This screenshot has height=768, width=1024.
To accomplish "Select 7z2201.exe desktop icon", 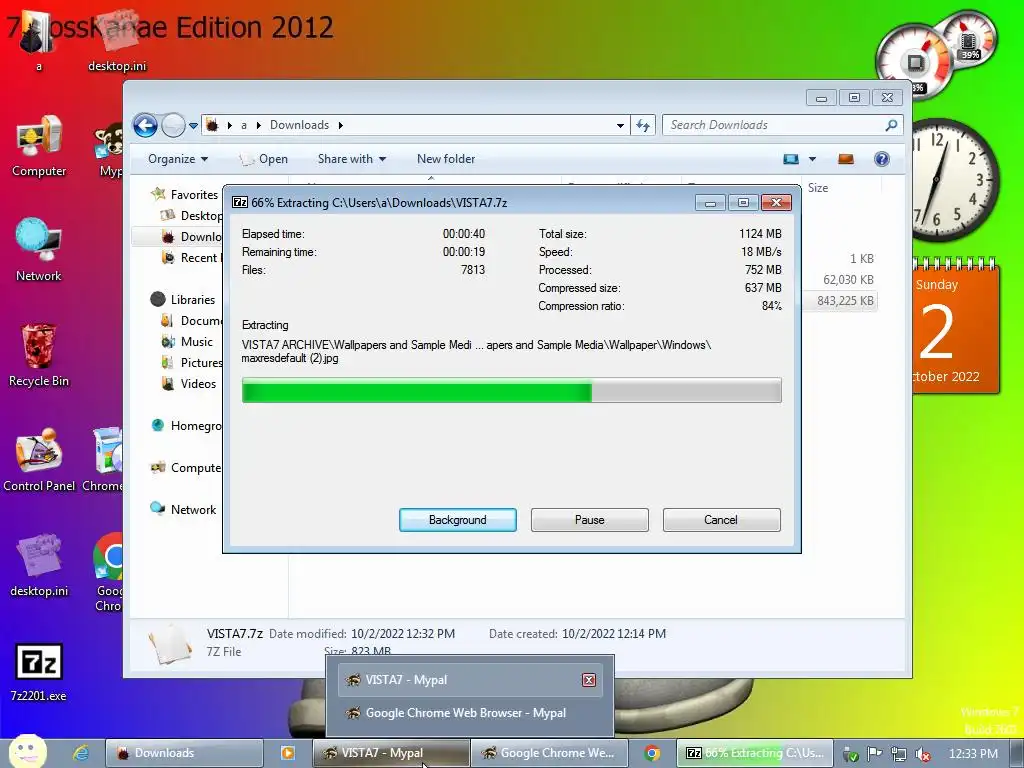I will point(39,673).
